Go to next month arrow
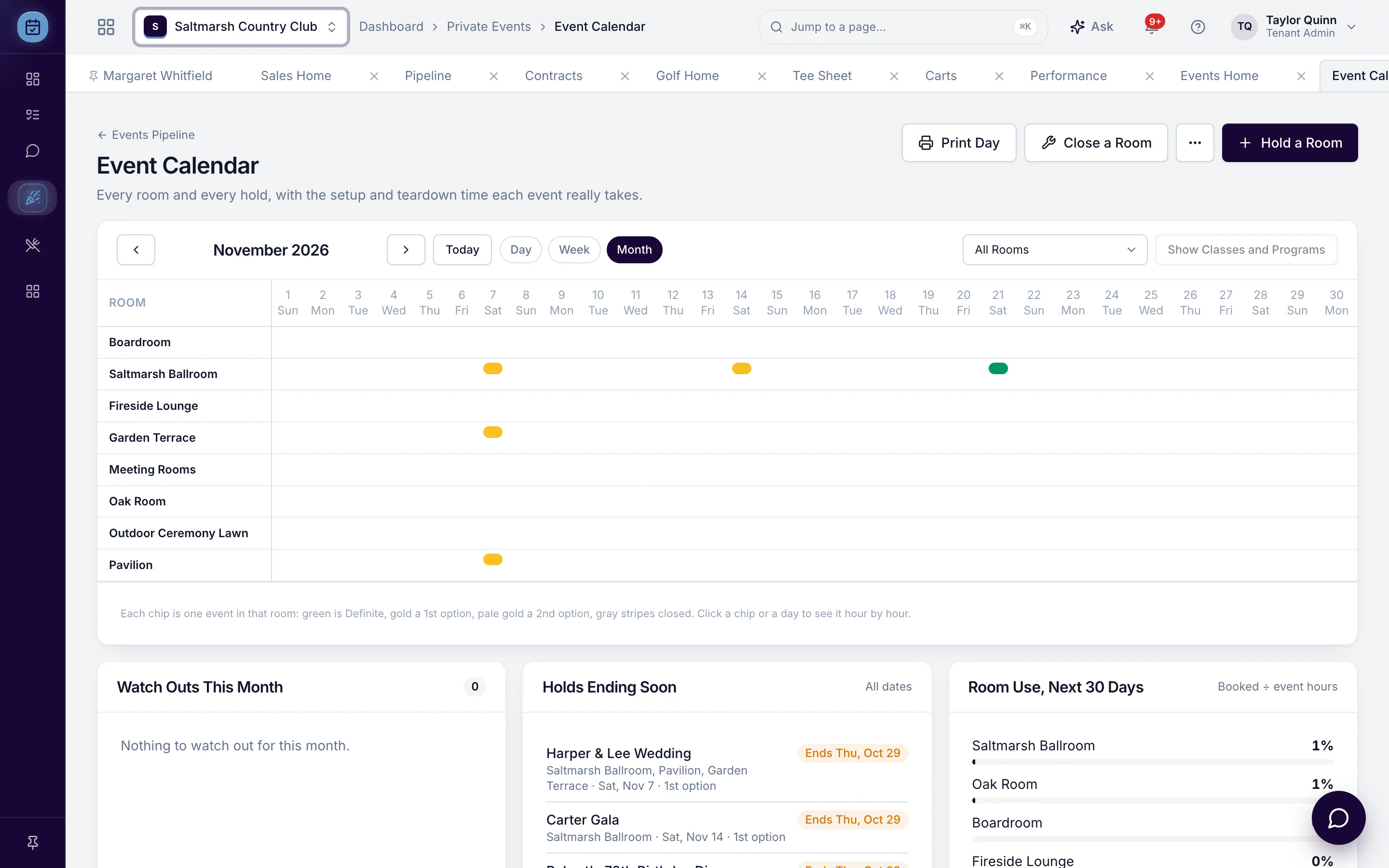 [406, 250]
